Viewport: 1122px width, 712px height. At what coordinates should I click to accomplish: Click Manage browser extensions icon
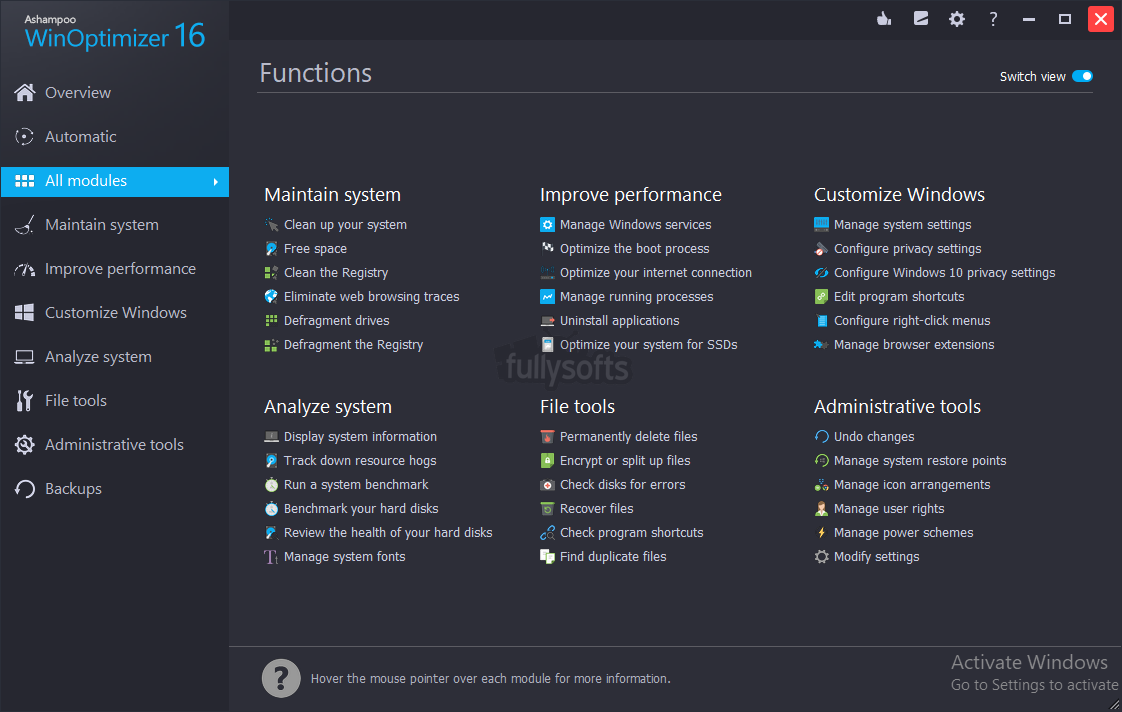tap(821, 345)
